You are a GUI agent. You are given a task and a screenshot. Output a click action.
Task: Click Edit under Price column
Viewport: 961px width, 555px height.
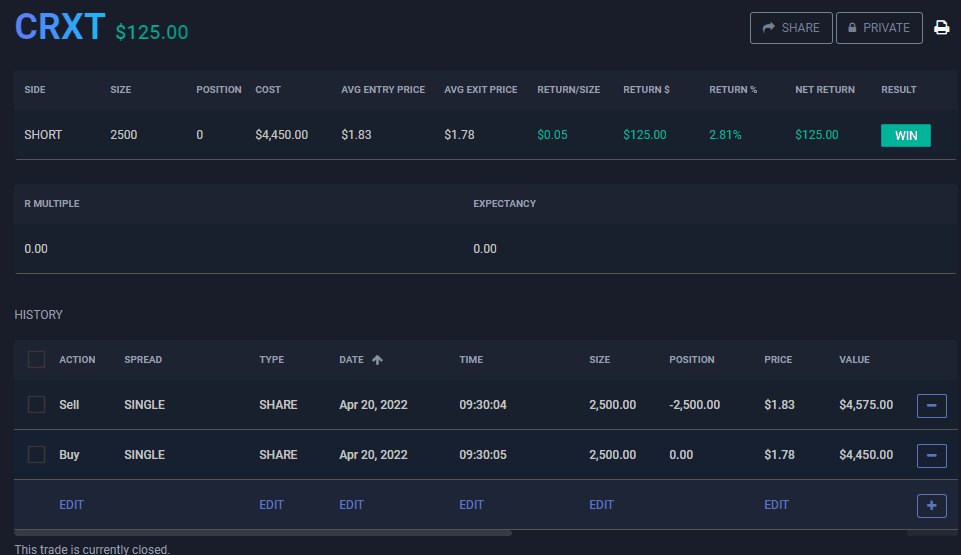pos(776,505)
